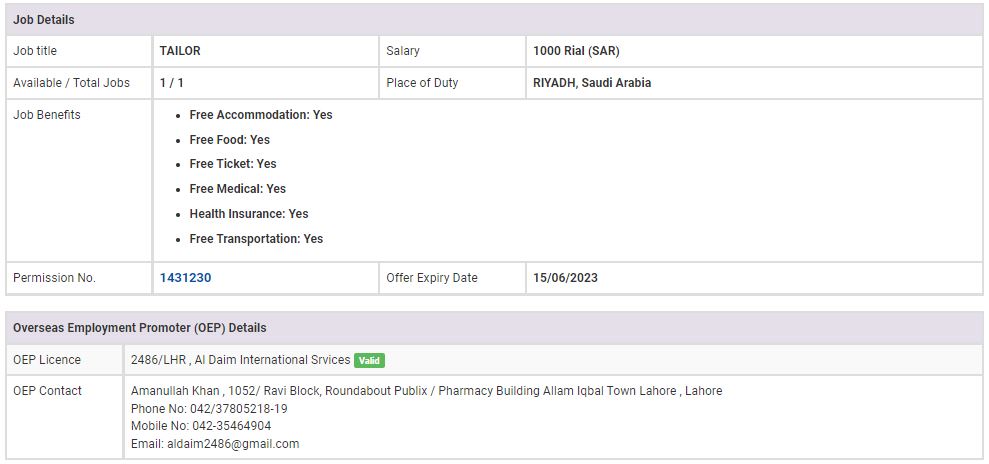Click the 1000 Rial (SAR) salary value
This screenshot has height=464, width=989.
coord(576,51)
